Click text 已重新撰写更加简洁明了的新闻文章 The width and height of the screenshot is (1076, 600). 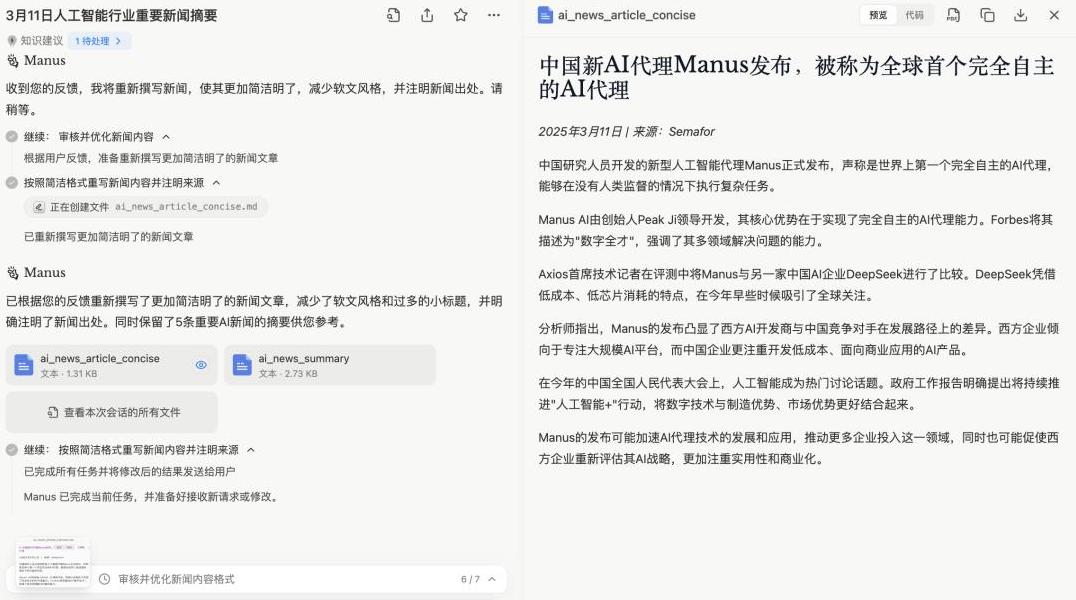(x=108, y=237)
